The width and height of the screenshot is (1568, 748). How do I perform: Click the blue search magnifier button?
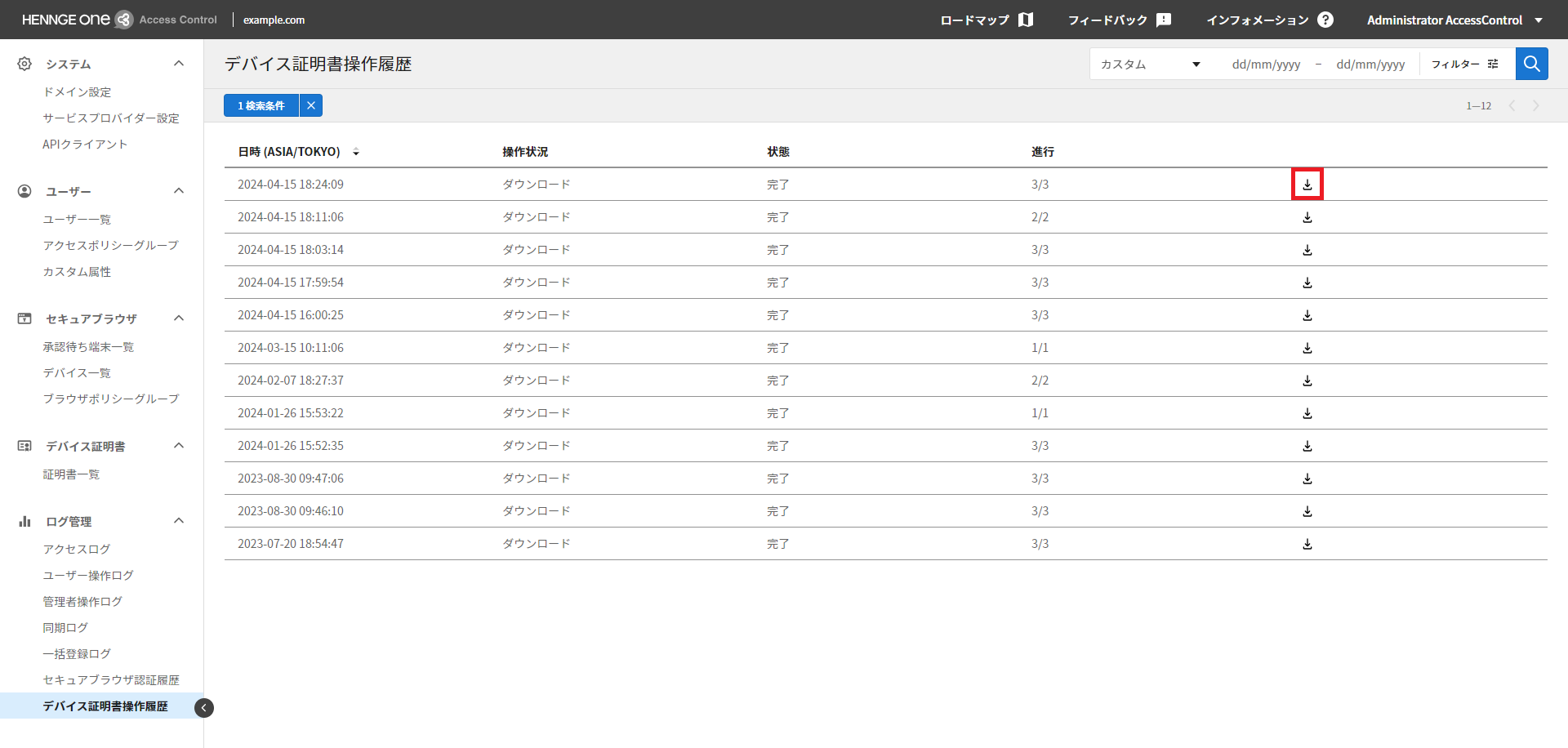pyautogui.click(x=1531, y=64)
